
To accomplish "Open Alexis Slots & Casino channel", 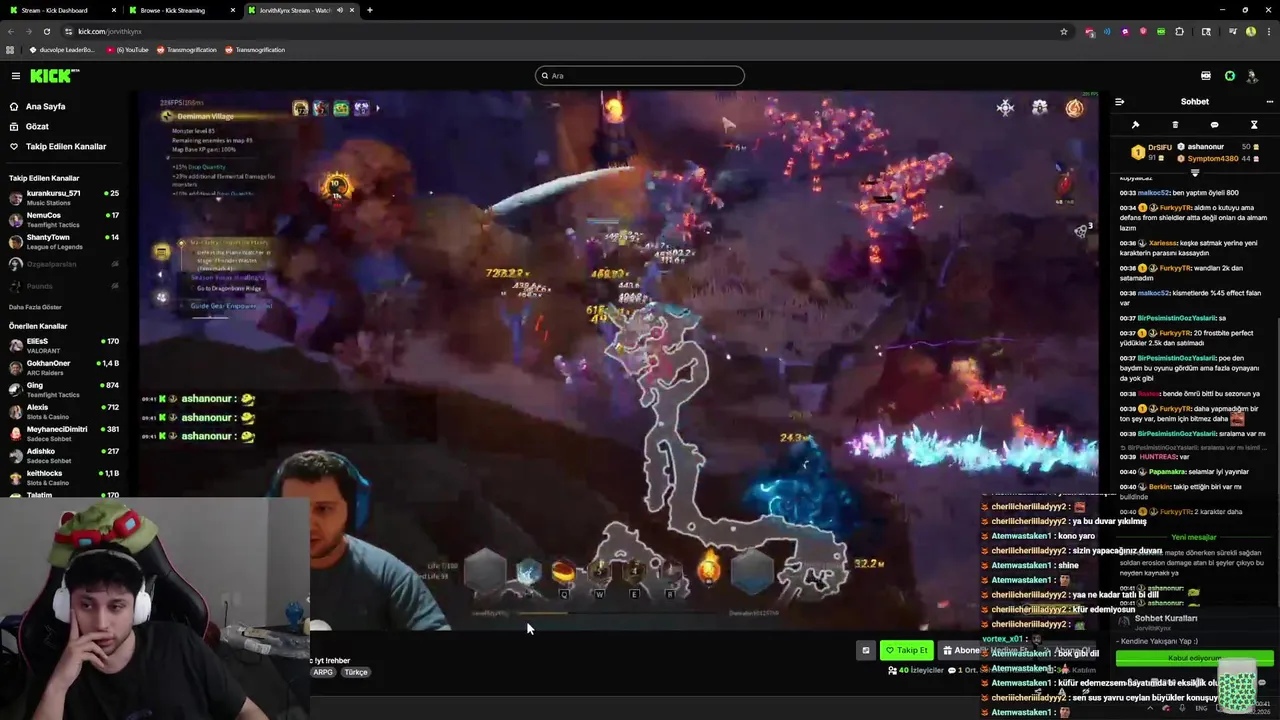I will click(64, 412).
